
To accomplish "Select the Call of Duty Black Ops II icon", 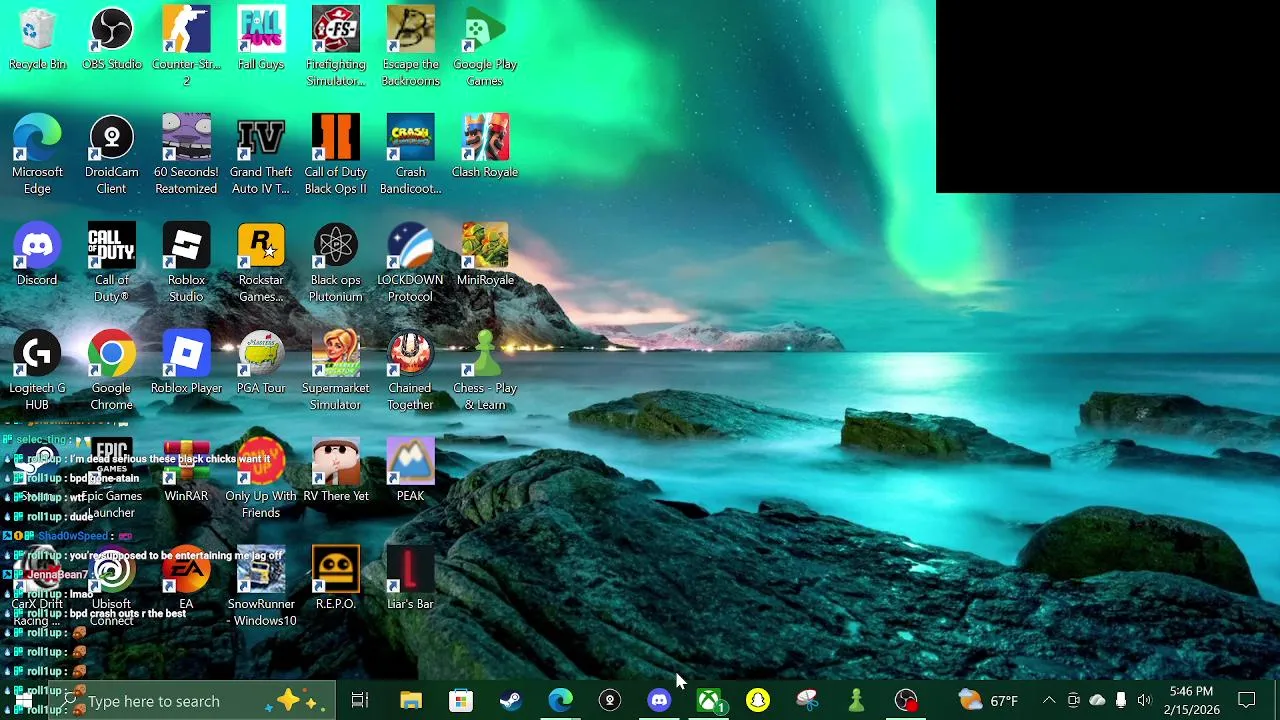I will [335, 155].
